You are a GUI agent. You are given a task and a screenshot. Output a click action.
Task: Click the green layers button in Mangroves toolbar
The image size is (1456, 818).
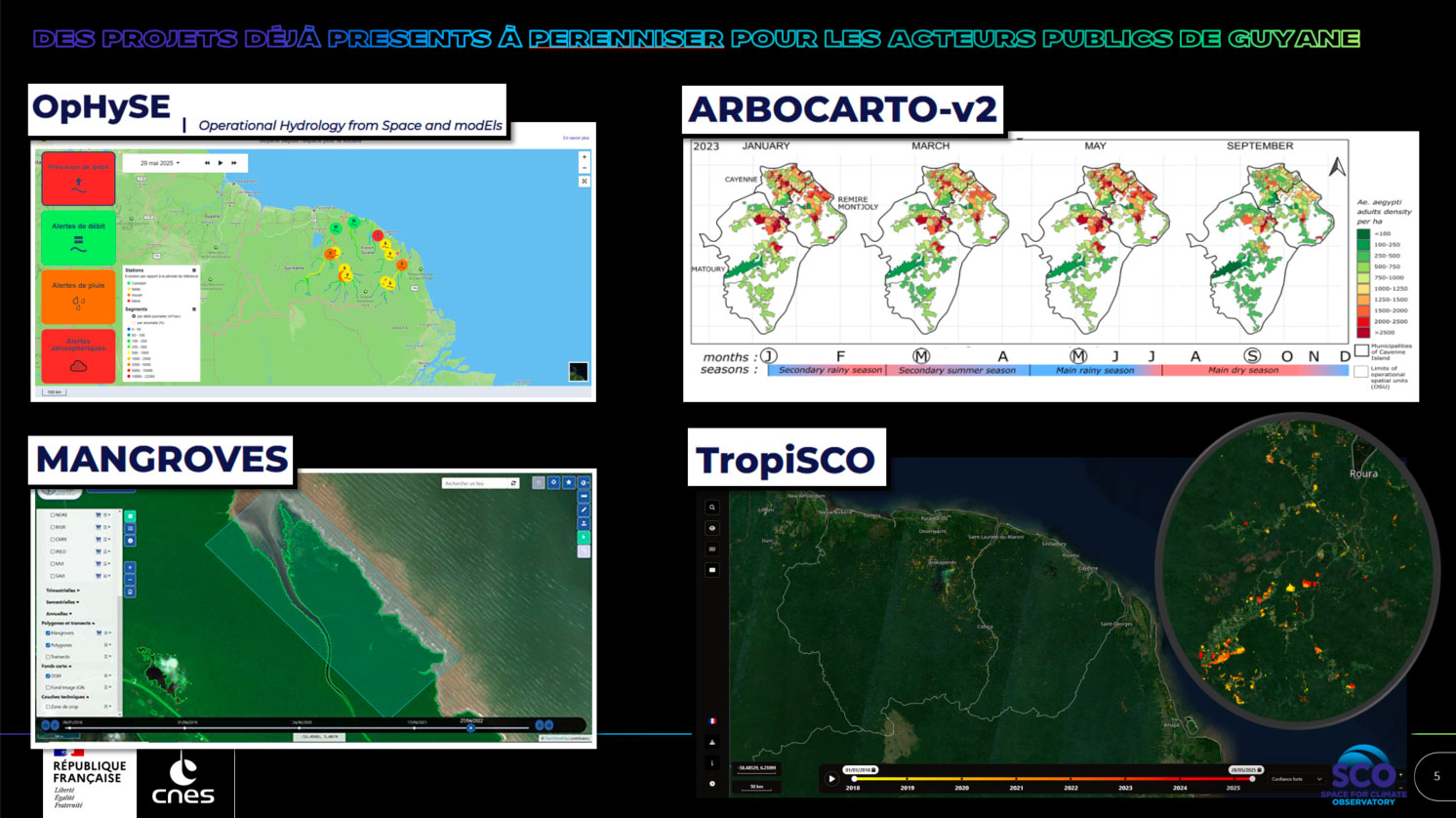[130, 516]
